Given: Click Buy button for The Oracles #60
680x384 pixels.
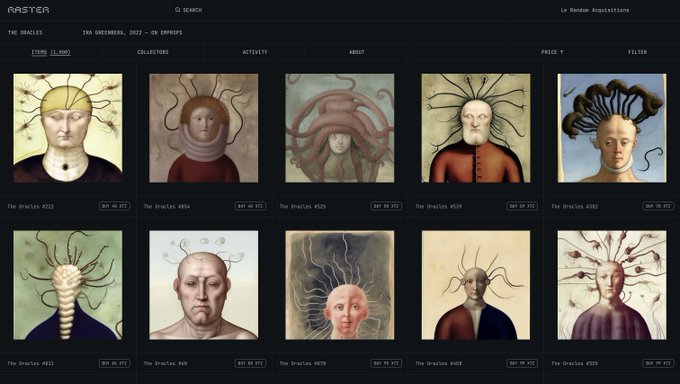Looking at the screenshot, I should [250, 363].
